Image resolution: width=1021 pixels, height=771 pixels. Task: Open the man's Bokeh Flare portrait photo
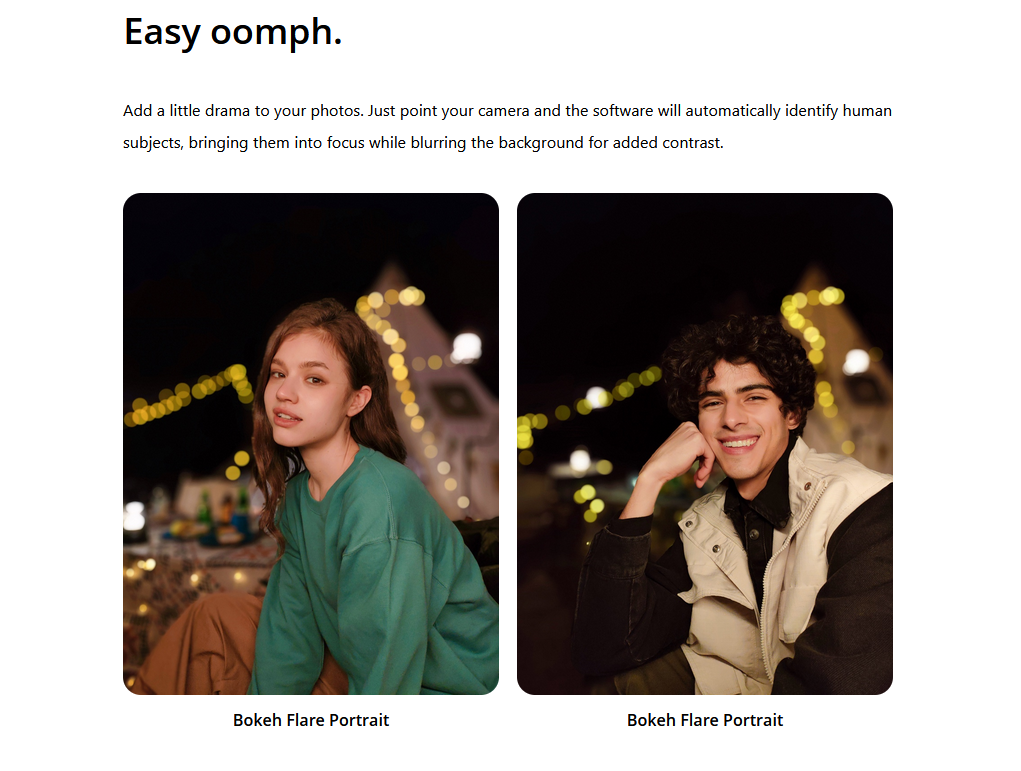click(x=705, y=443)
